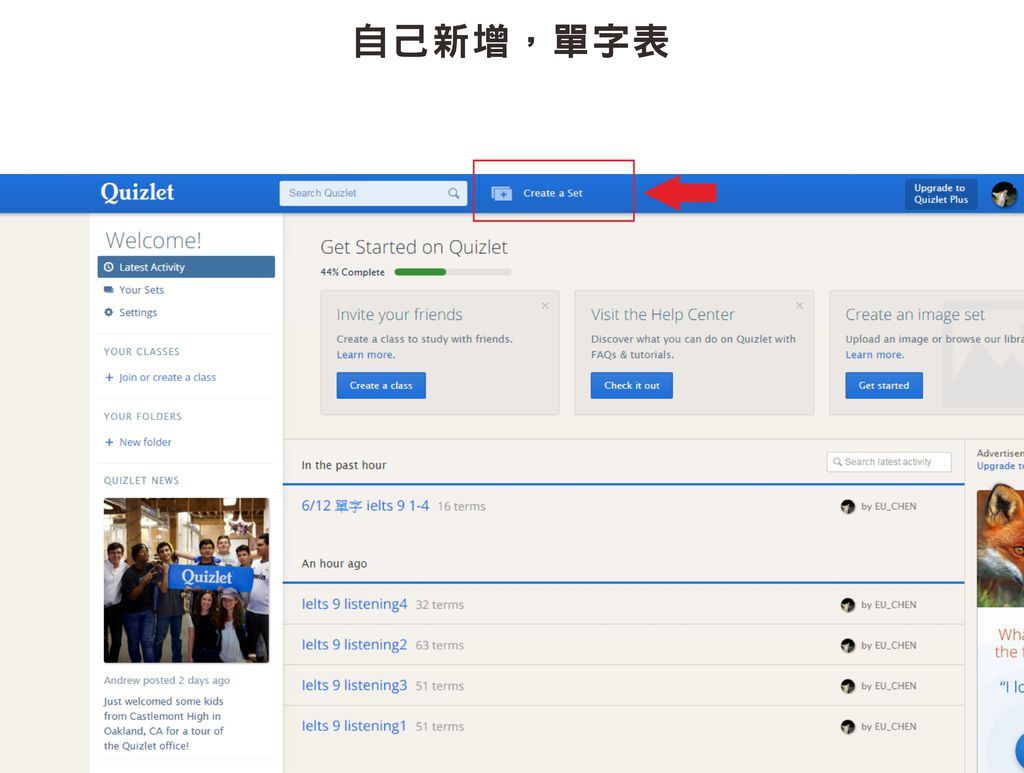Viewport: 1024px width, 773px height.
Task: Dismiss the Invite your friends card
Action: click(545, 306)
